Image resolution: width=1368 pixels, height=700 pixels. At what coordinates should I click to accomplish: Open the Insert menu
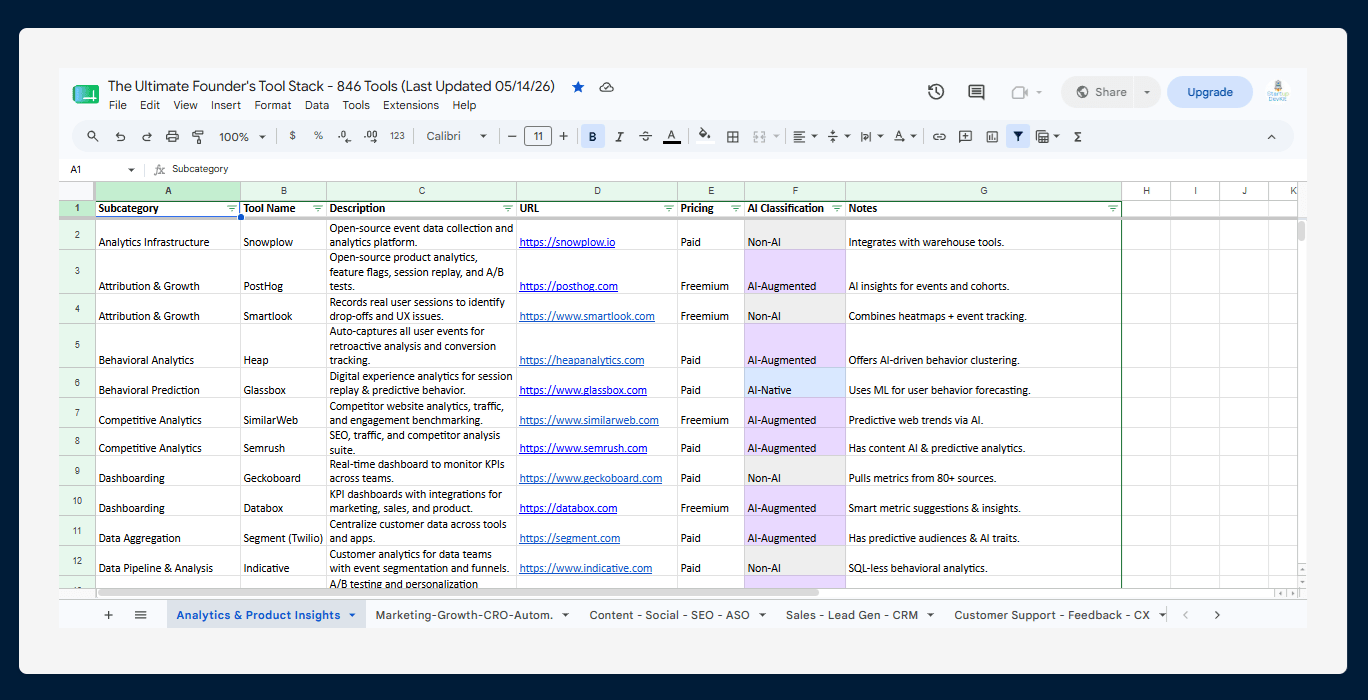point(226,105)
